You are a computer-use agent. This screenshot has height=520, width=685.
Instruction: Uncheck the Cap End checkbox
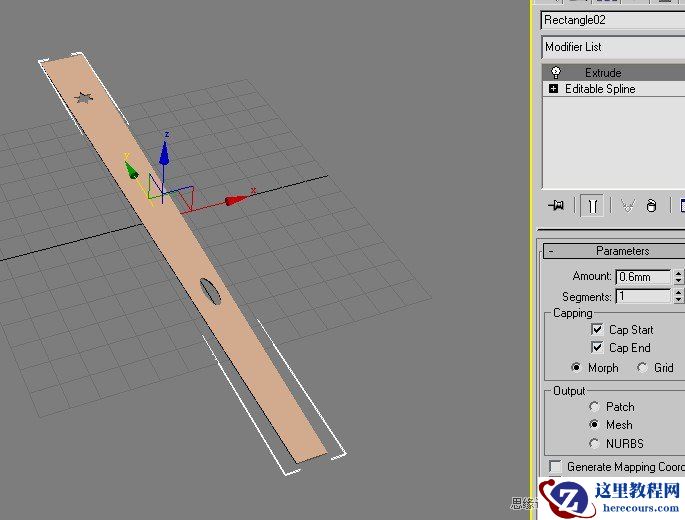pos(596,347)
